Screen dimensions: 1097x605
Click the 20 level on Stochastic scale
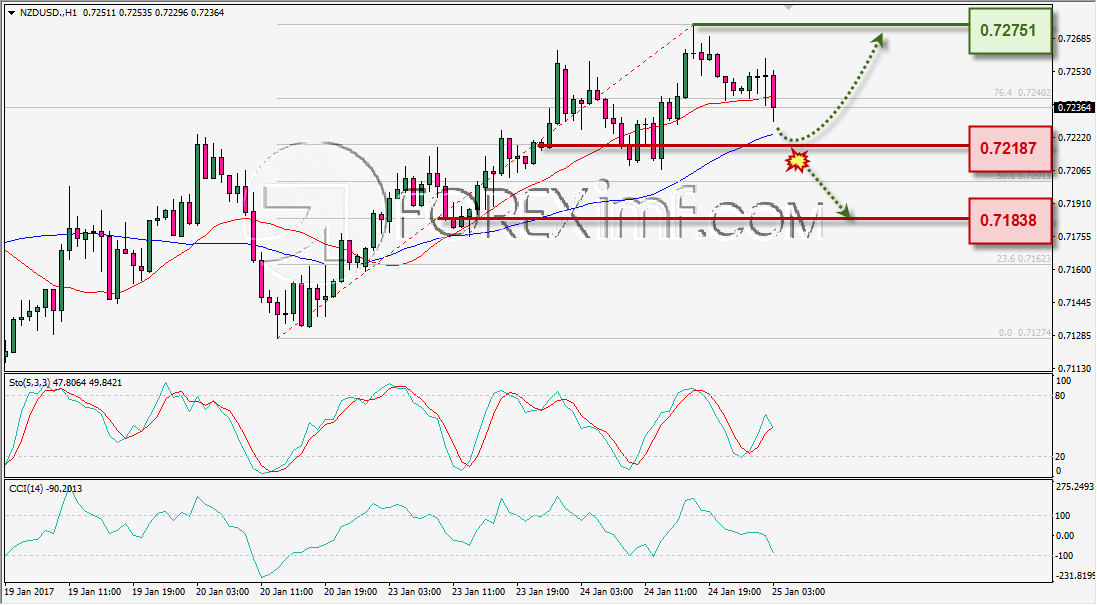[x=1060, y=457]
